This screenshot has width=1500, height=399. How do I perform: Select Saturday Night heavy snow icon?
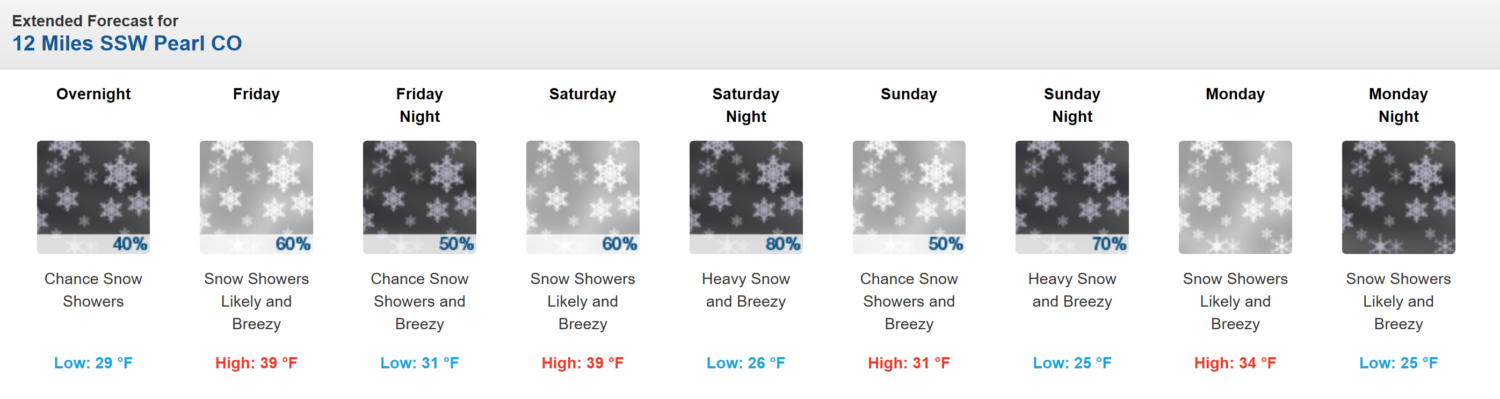pyautogui.click(x=746, y=197)
